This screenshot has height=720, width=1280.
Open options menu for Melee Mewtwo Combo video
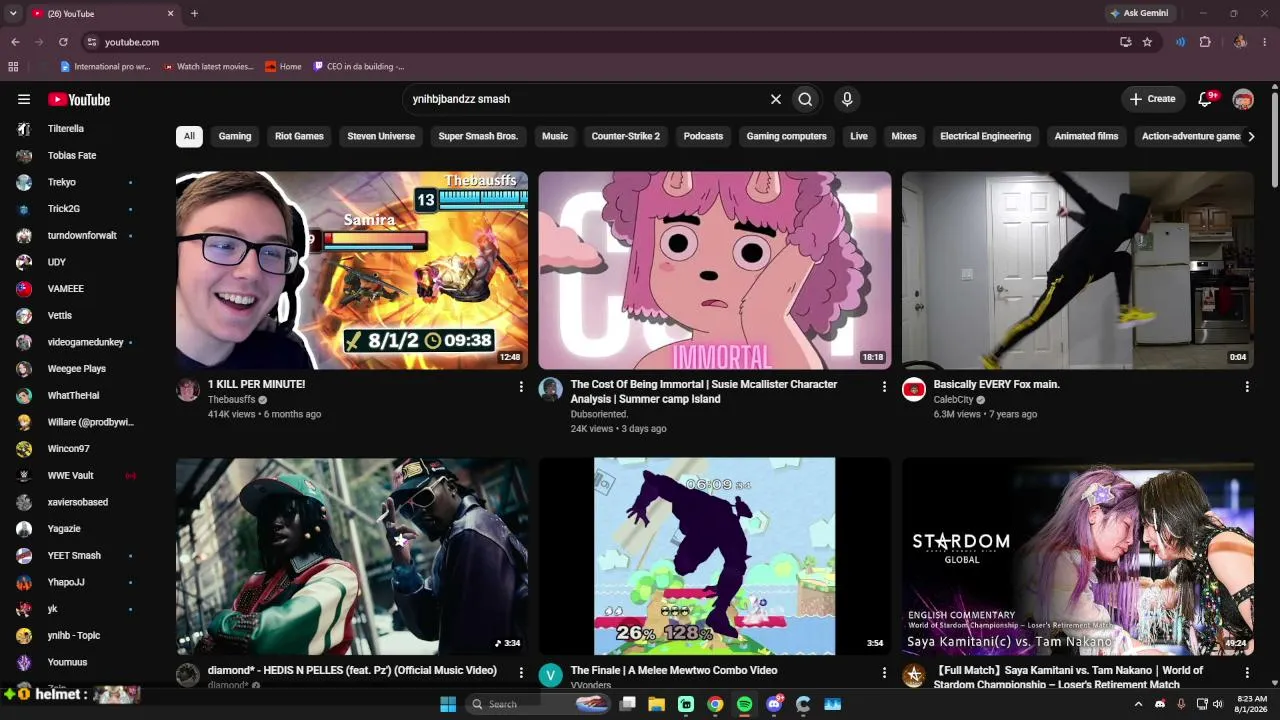884,672
